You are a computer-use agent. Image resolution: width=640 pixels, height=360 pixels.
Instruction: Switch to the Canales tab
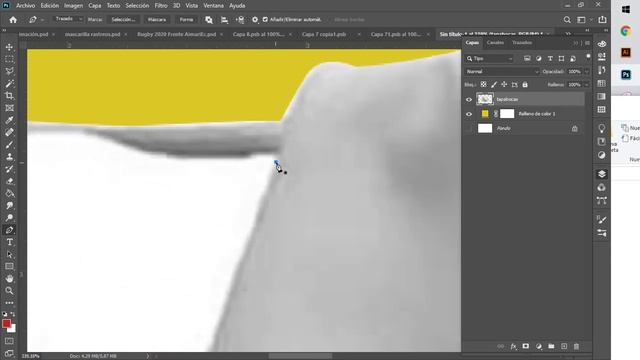(x=495, y=42)
